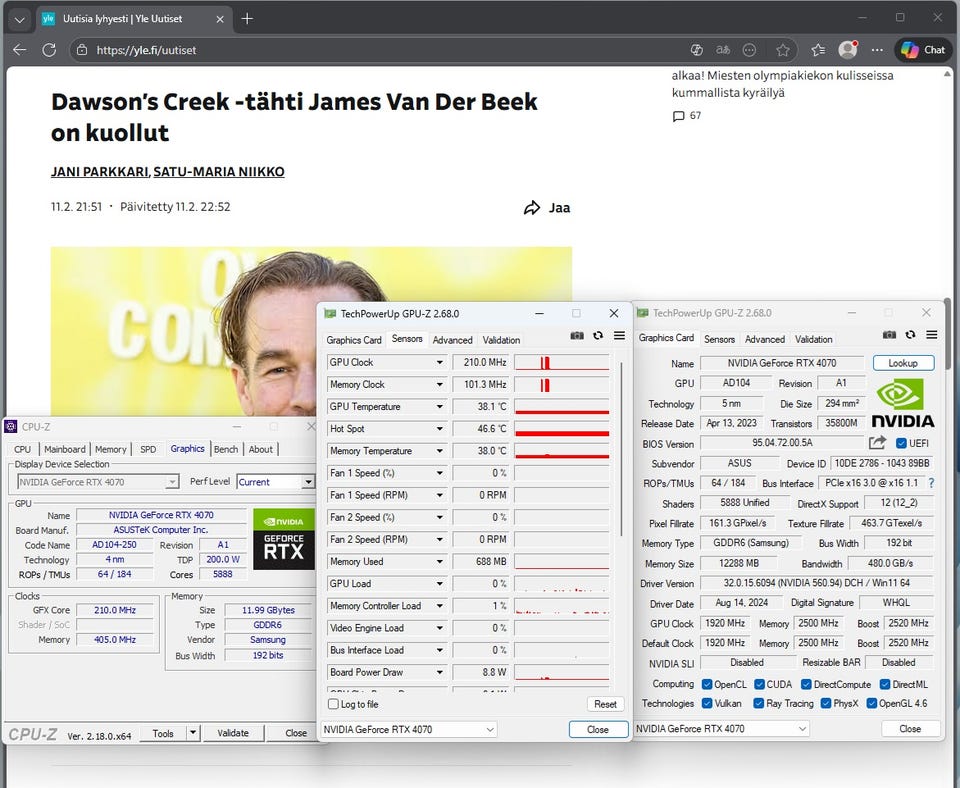This screenshot has width=960, height=788.
Task: Reload the Yle Uutiset page
Action: (50, 50)
